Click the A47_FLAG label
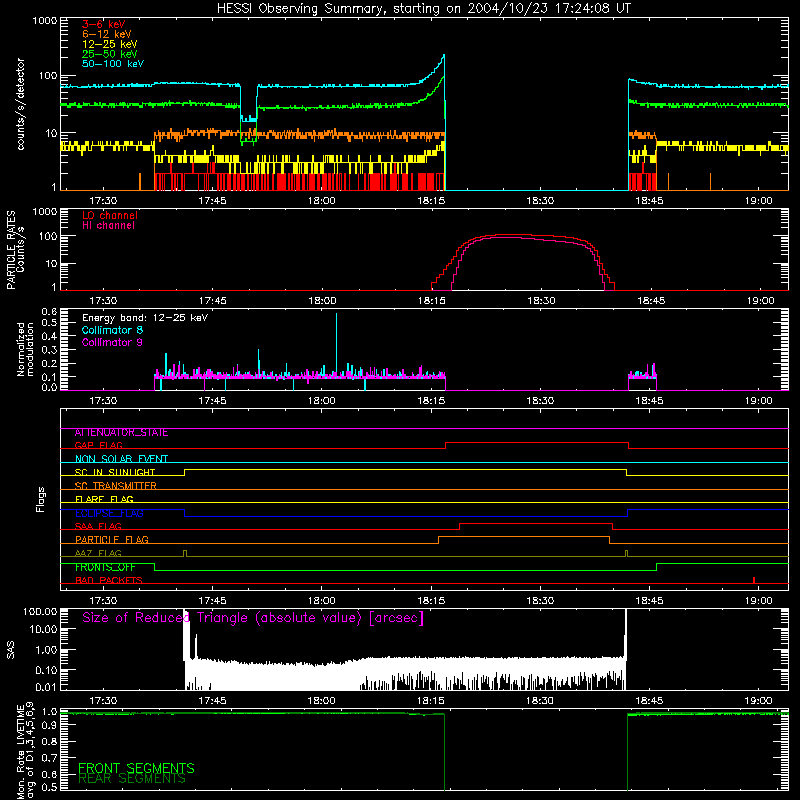The image size is (800, 800). point(98,553)
